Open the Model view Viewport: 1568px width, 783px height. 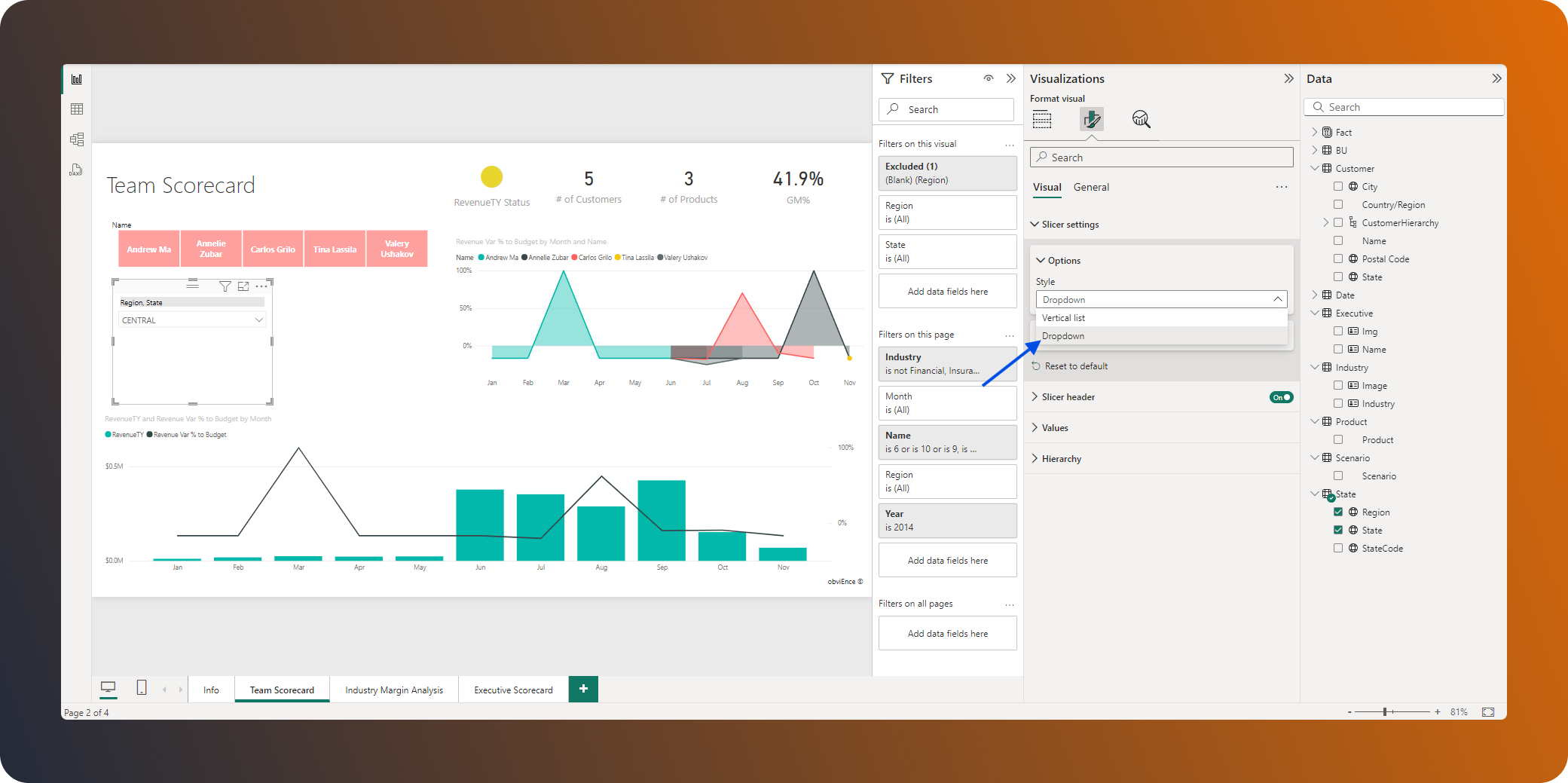click(x=76, y=139)
